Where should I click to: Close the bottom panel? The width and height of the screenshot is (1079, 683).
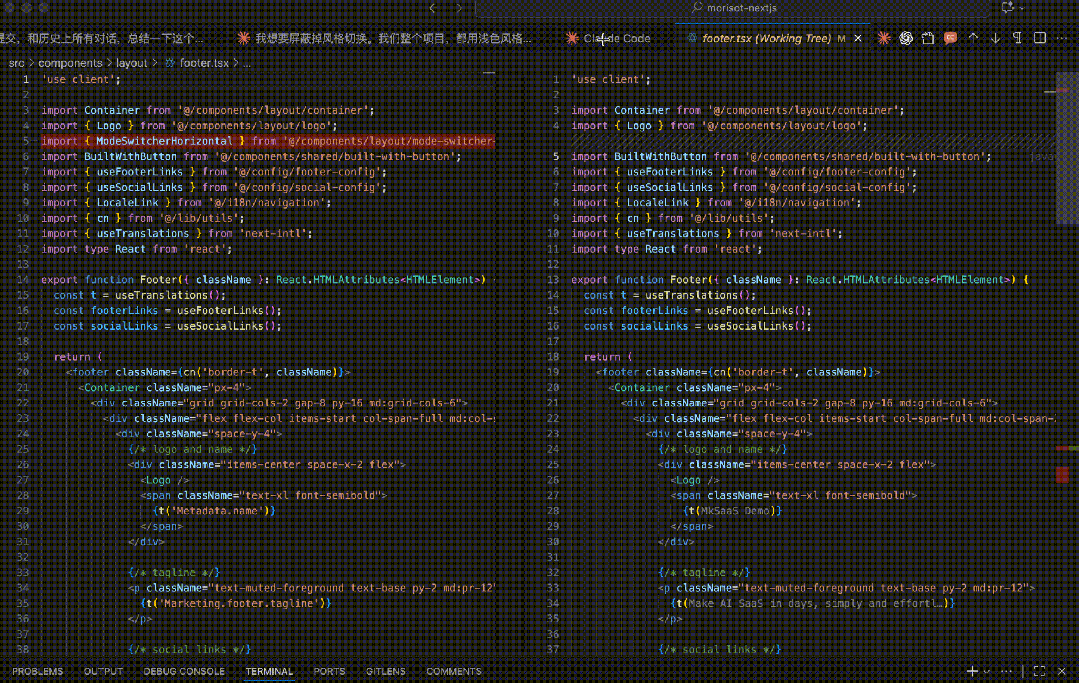click(1062, 671)
